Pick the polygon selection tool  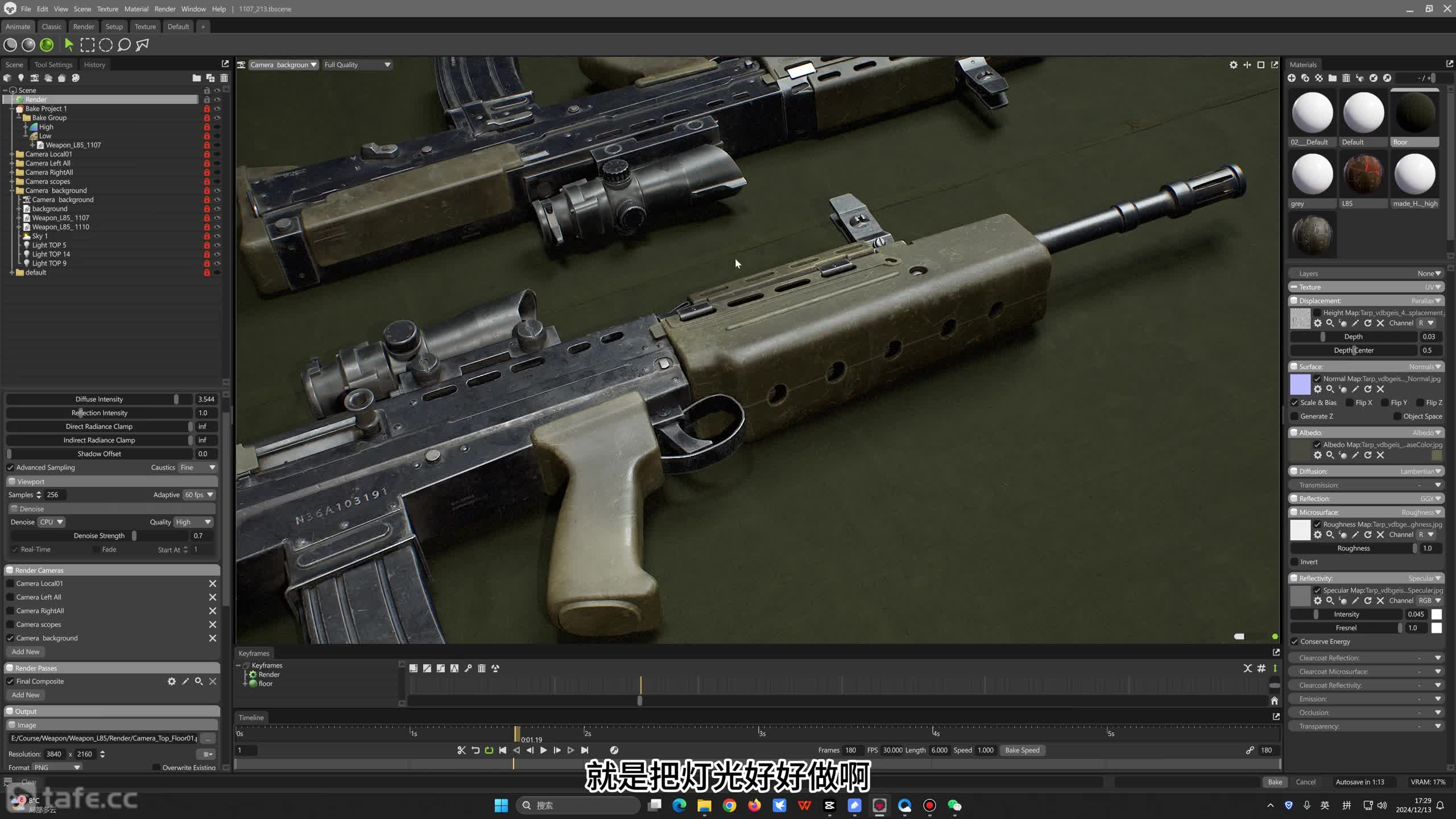coord(142,45)
